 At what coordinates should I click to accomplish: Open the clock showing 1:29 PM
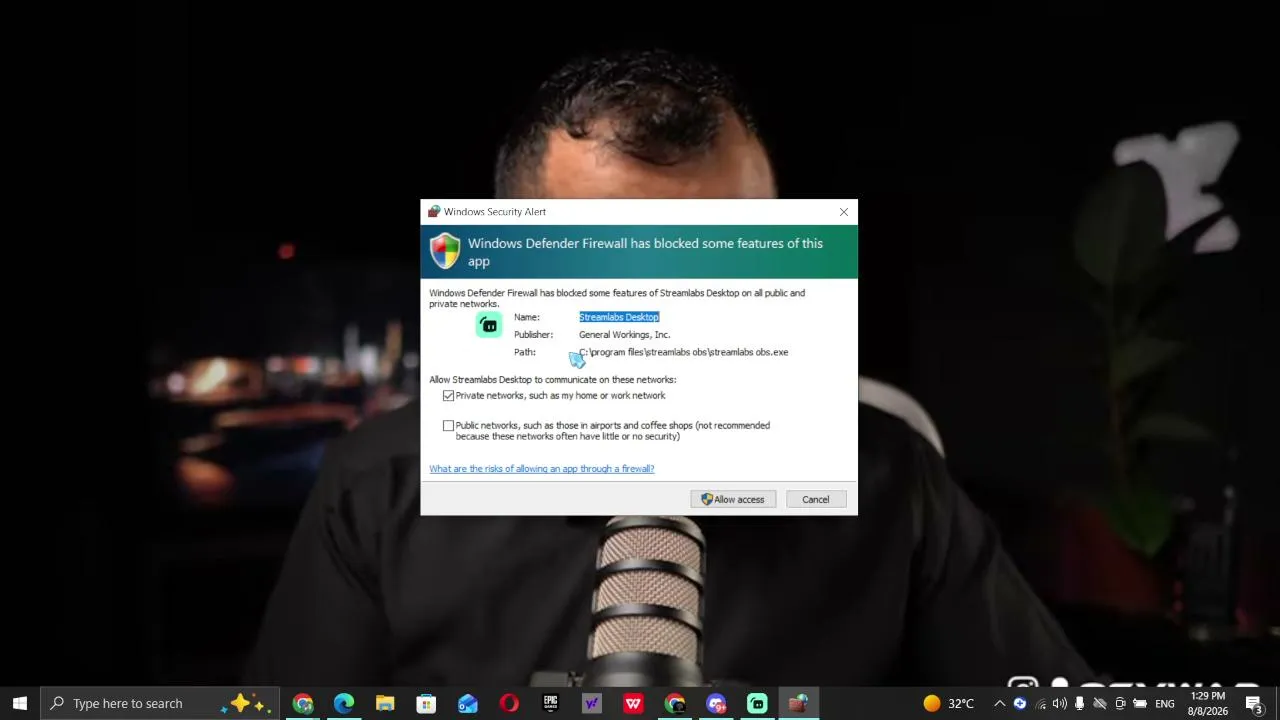1207,703
